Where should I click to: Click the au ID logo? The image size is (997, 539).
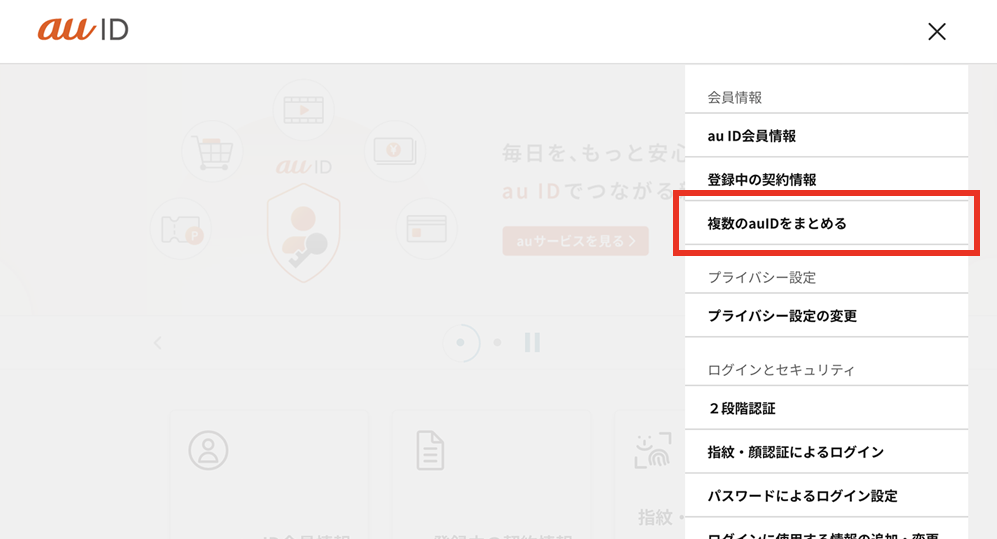[x=84, y=30]
